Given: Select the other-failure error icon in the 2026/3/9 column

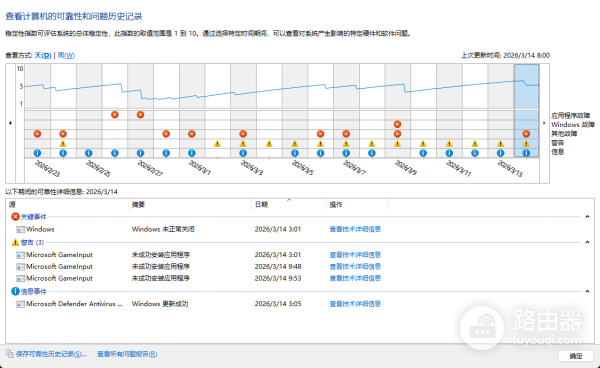Looking at the screenshot, I should coord(398,134).
